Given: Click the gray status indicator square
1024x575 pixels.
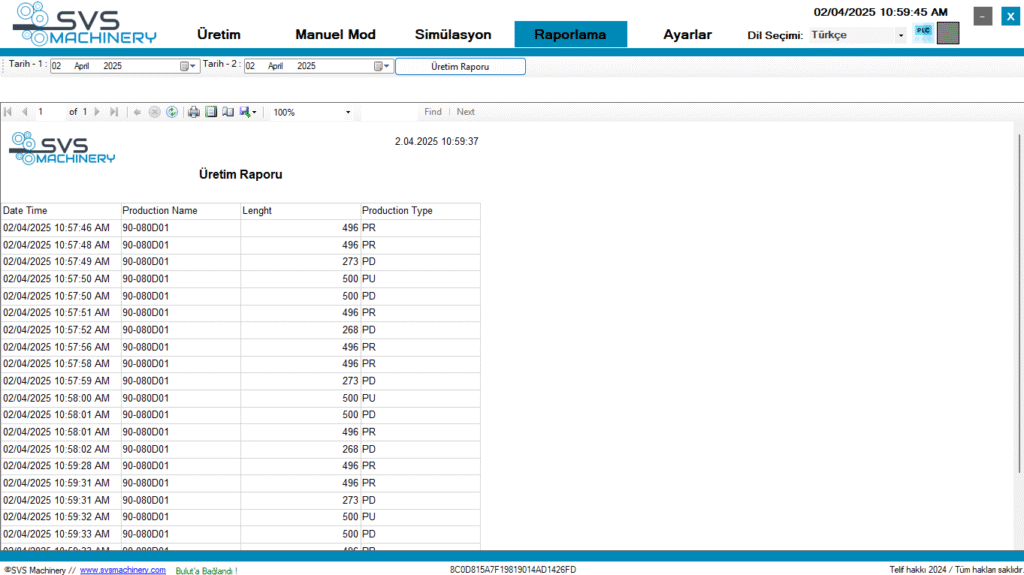Looking at the screenshot, I should (948, 33).
